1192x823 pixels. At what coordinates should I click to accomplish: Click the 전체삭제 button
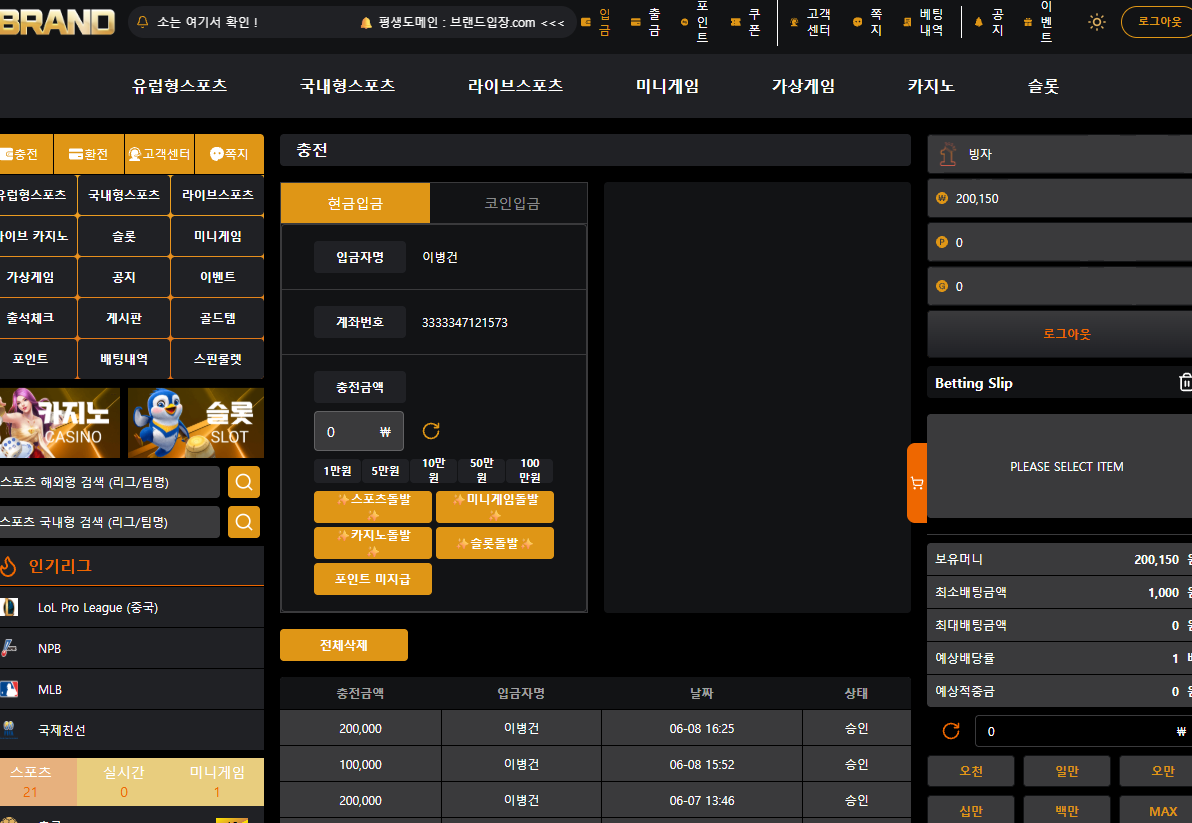344,645
